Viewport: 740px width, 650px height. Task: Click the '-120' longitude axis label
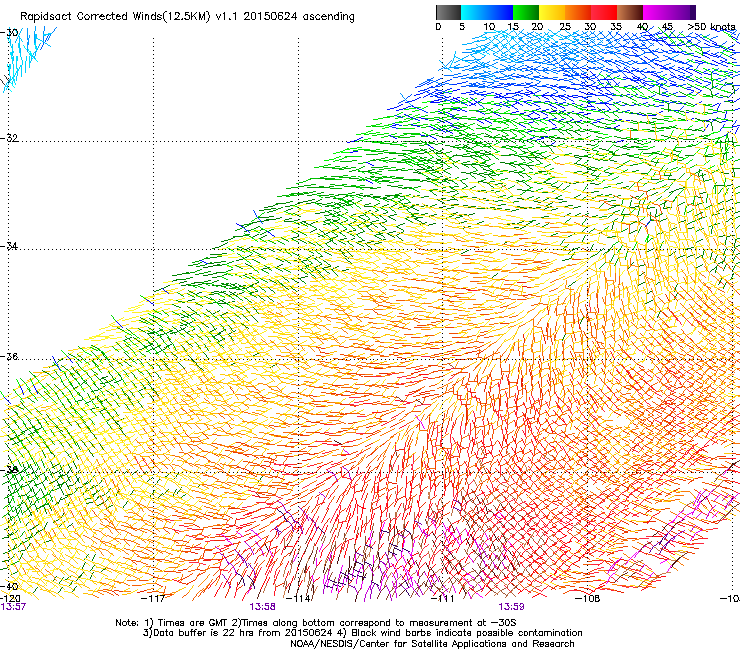(x=10, y=598)
